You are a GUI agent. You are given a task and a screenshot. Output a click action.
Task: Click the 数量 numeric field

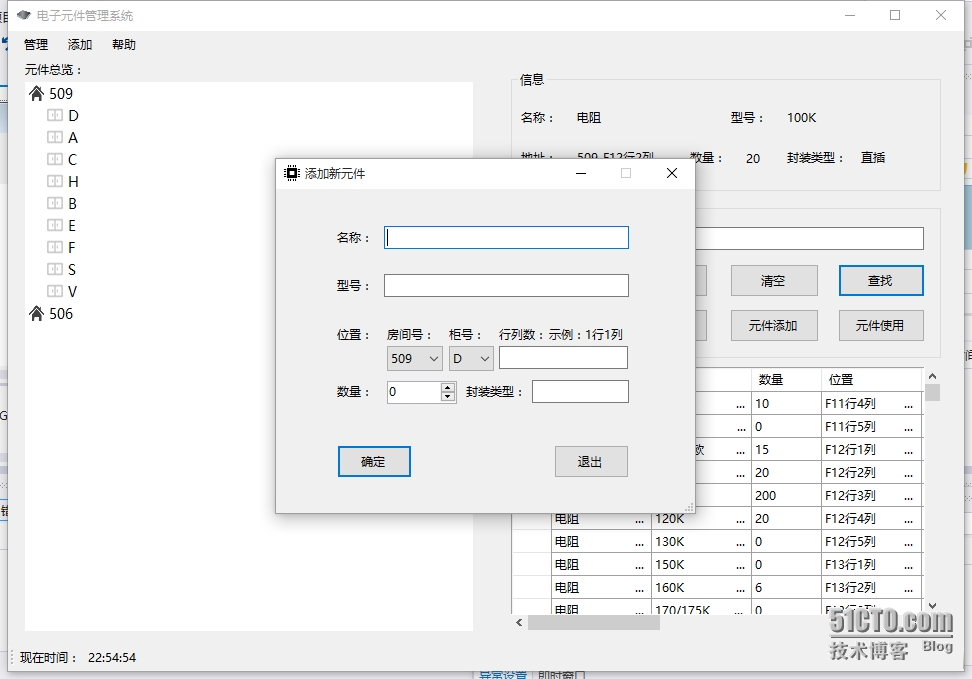coord(414,392)
